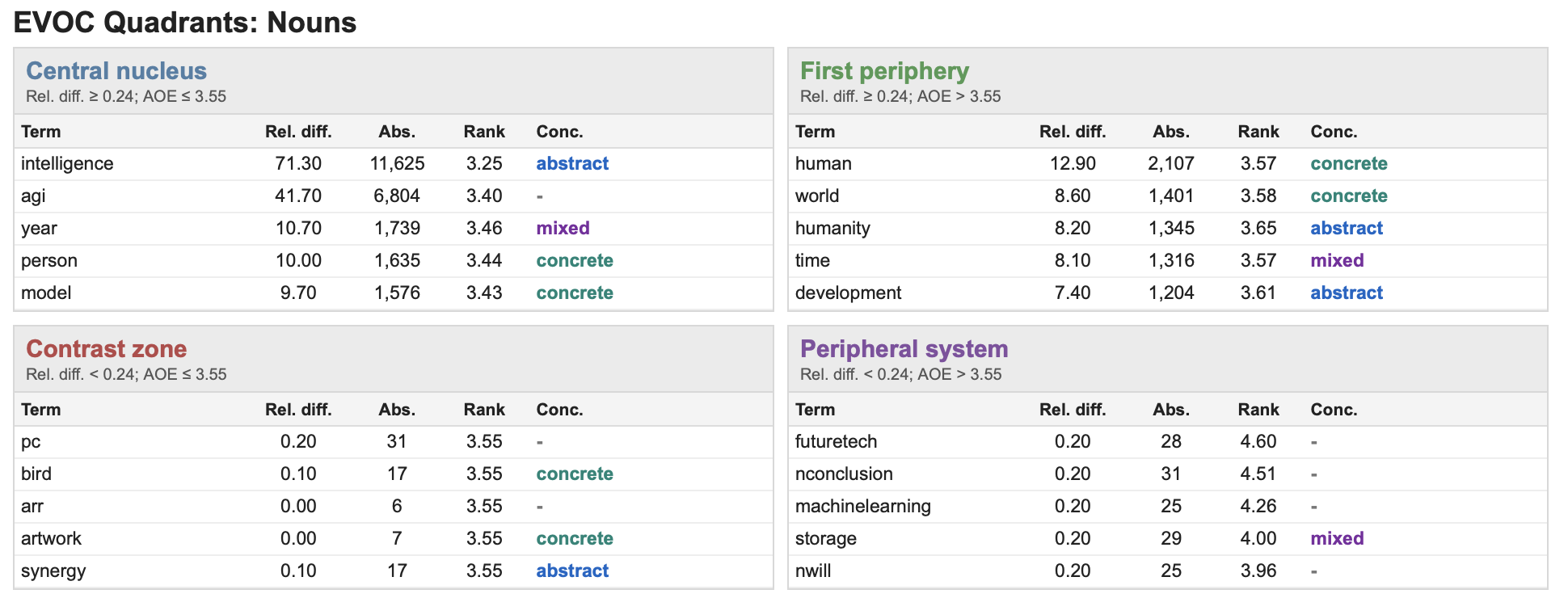Click the Rank header in First periphery table
The height and width of the screenshot is (598, 1568).
1258,132
